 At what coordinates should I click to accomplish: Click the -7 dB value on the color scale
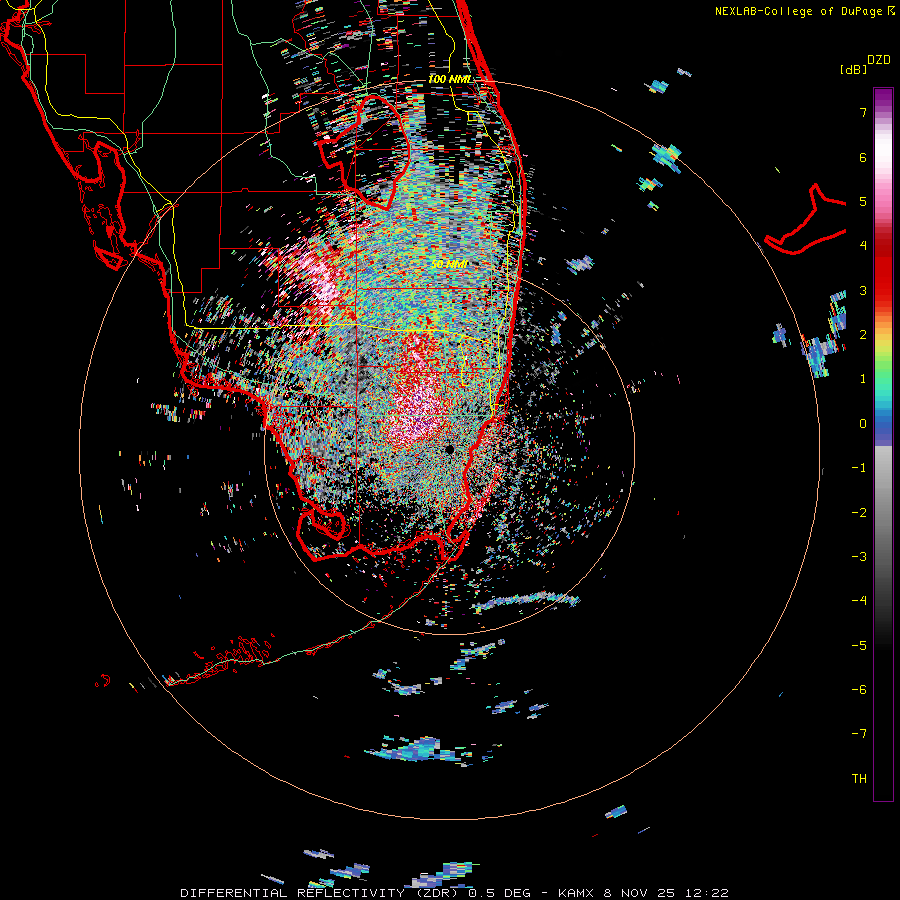click(859, 734)
